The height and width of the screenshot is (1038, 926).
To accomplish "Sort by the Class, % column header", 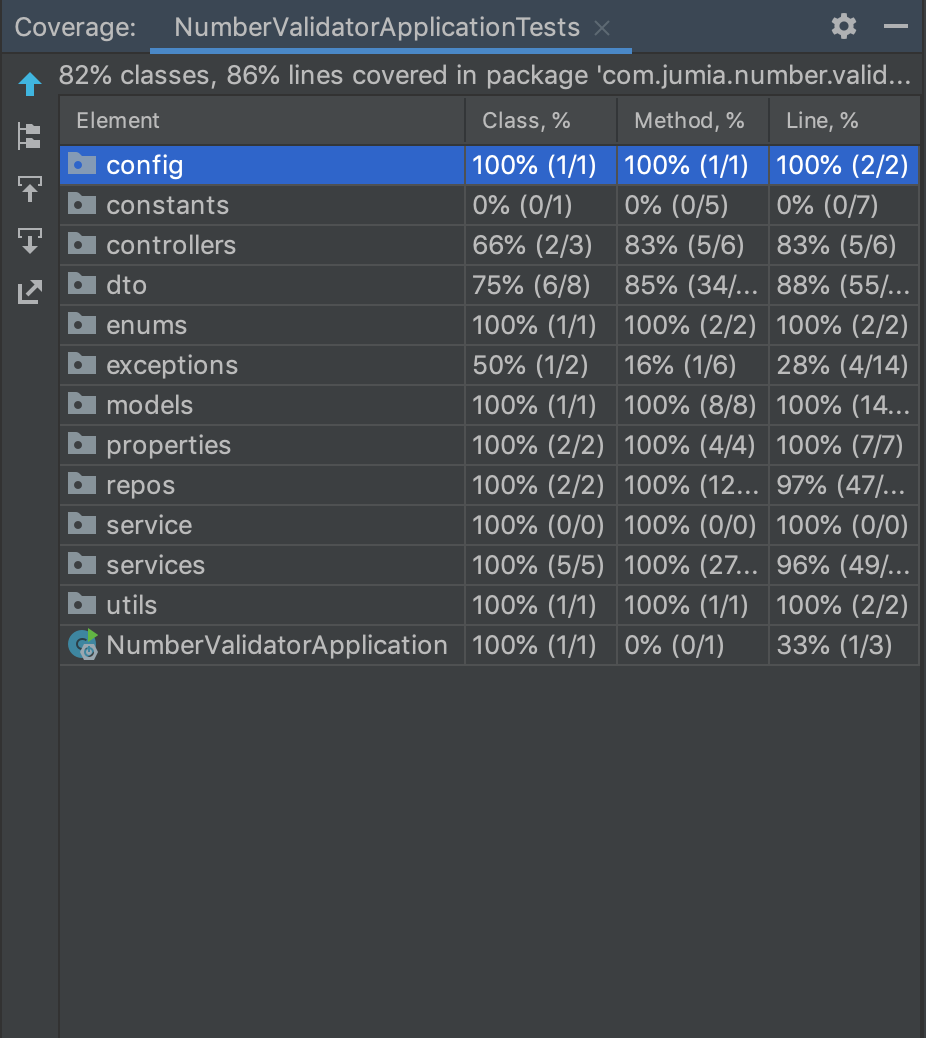I will [x=541, y=120].
